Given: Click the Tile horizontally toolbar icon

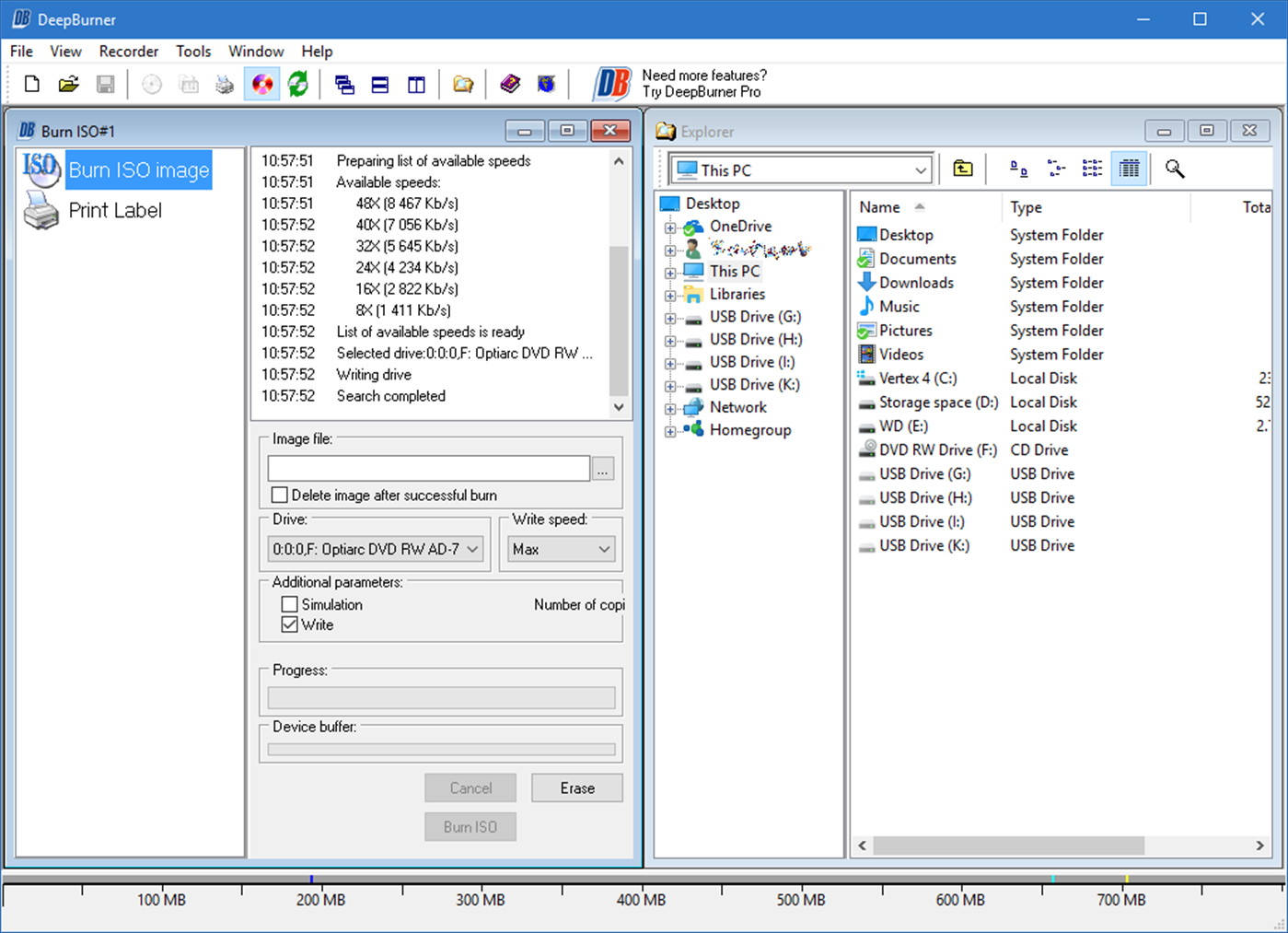Looking at the screenshot, I should pyautogui.click(x=380, y=85).
